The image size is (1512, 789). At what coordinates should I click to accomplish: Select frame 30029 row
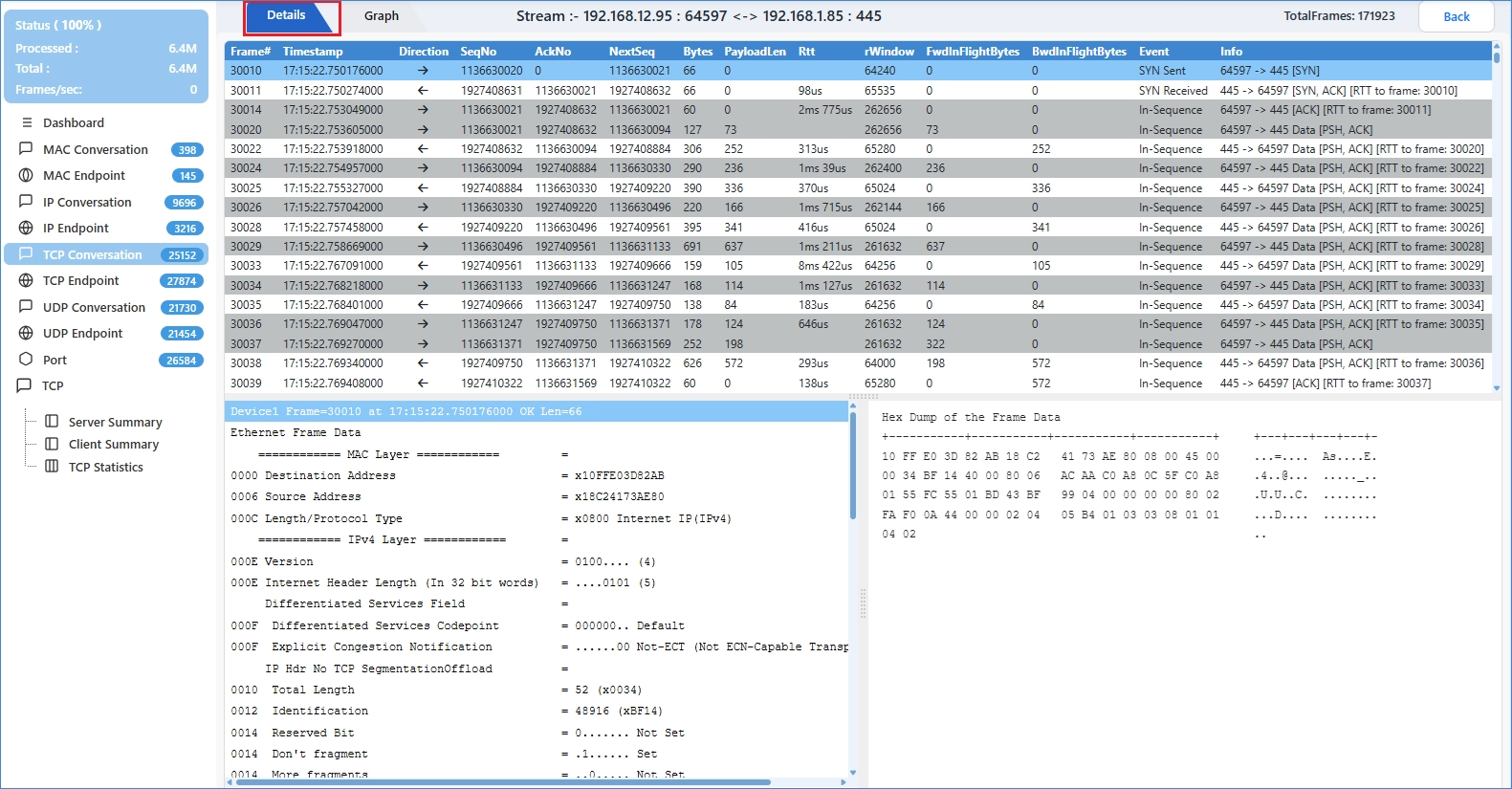858,246
